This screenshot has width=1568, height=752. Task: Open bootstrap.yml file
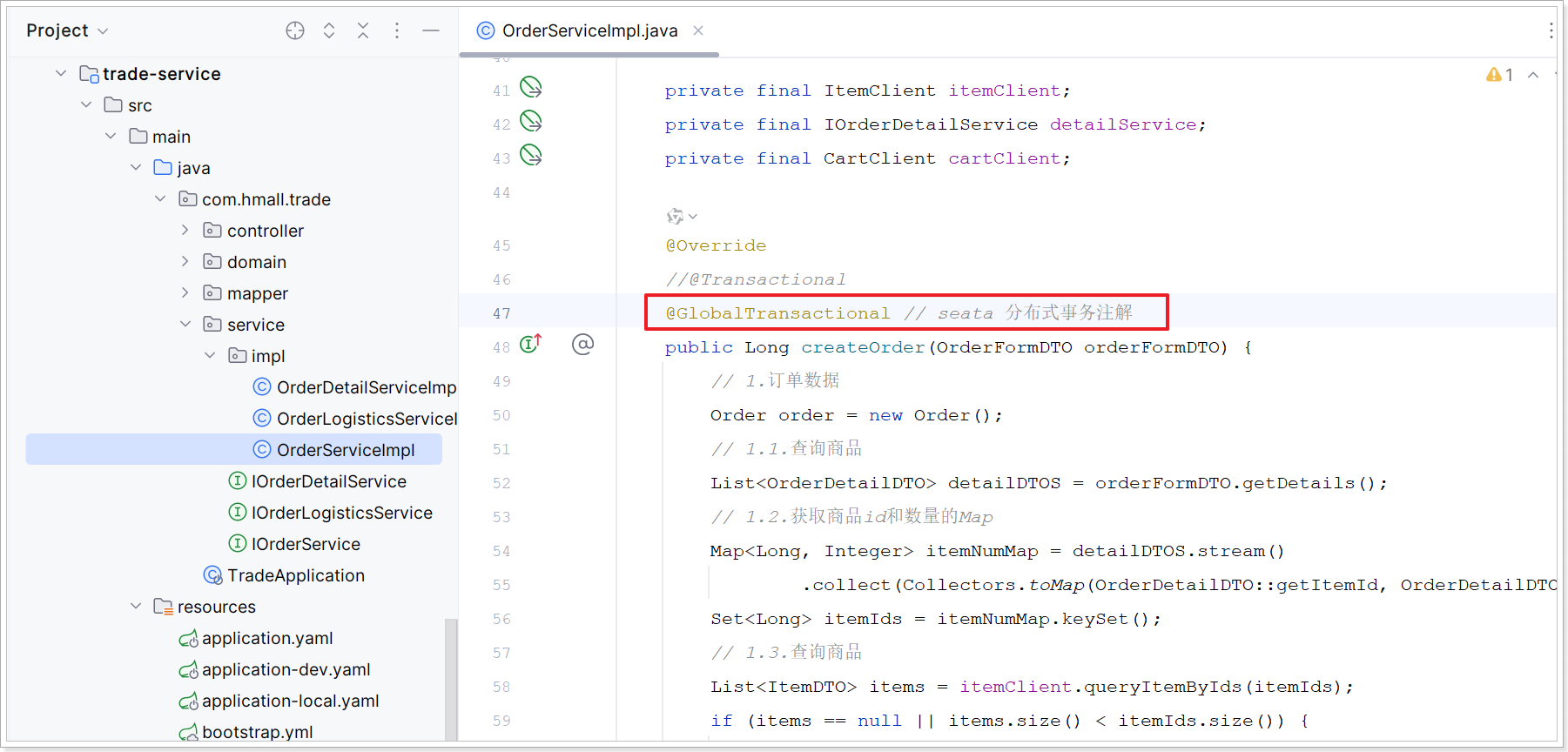click(x=257, y=732)
